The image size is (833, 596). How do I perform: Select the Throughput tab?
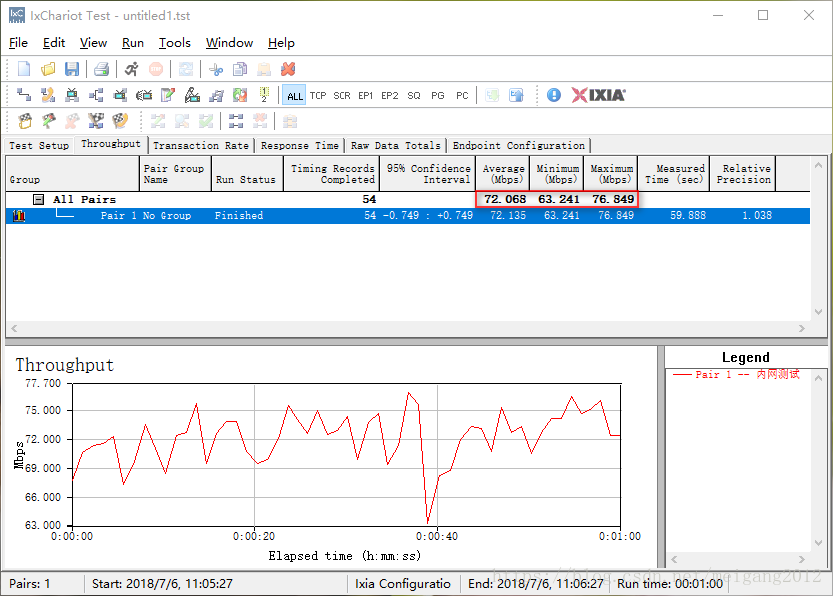point(110,144)
